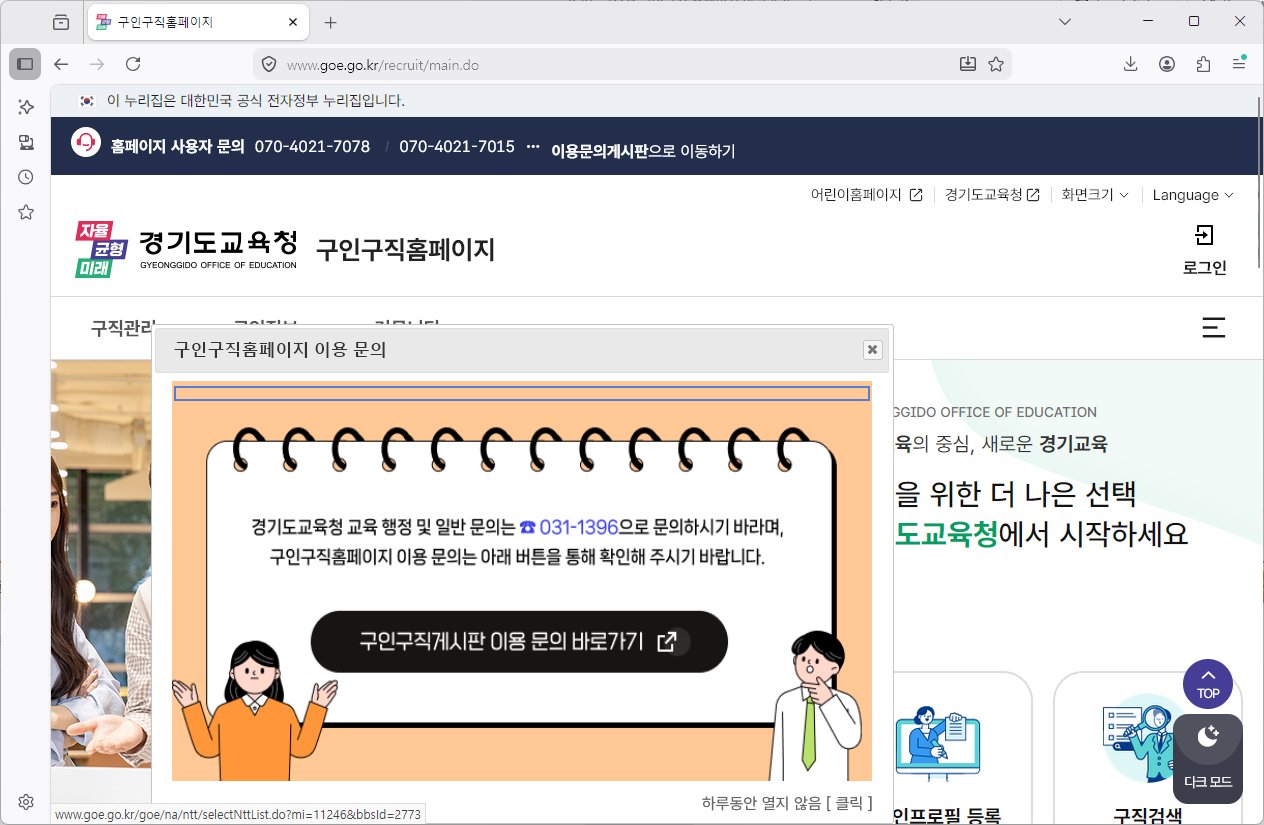The width and height of the screenshot is (1264, 825).
Task: Click 하루동안 열지 않음 [ 클릭 ] link
Action: tap(787, 803)
